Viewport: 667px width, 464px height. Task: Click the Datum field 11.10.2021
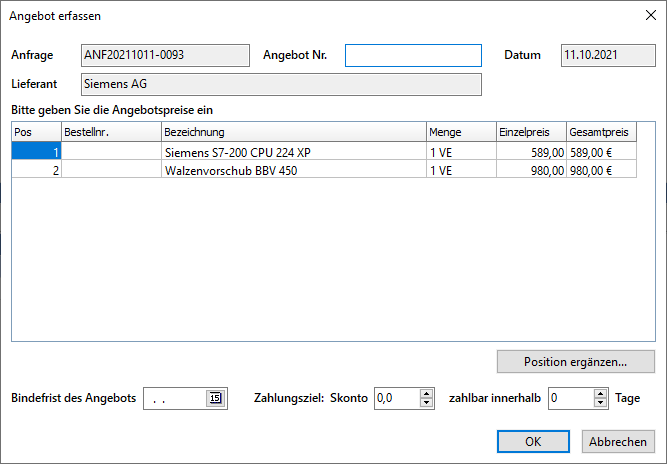pyautogui.click(x=608, y=55)
